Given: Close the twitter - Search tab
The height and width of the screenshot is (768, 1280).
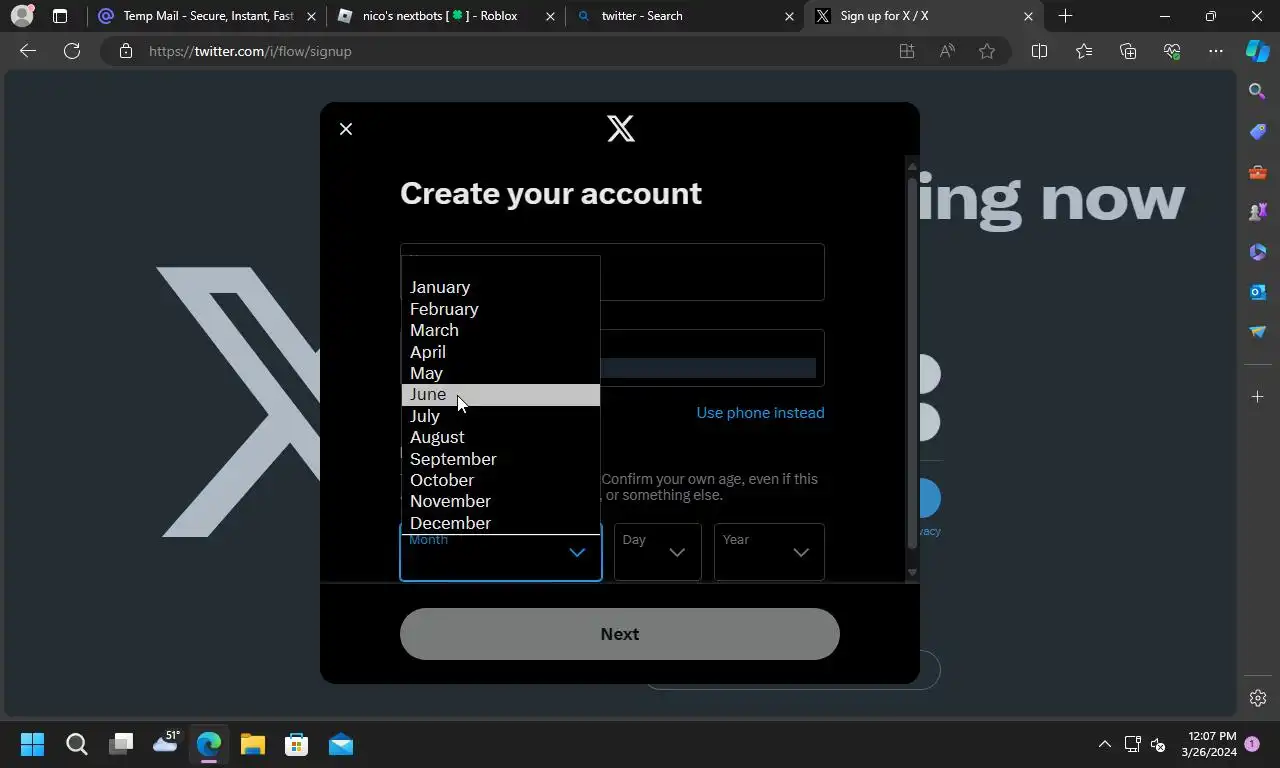Looking at the screenshot, I should pos(789,16).
